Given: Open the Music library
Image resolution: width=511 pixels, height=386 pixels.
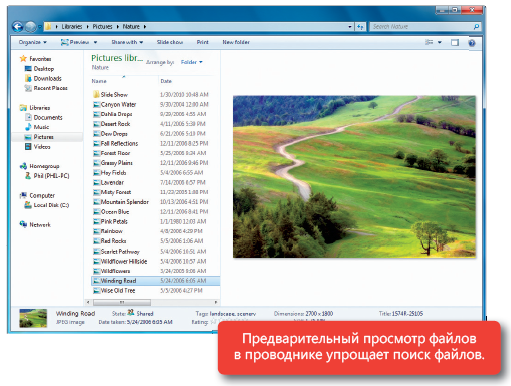Looking at the screenshot, I should pyautogui.click(x=37, y=127).
